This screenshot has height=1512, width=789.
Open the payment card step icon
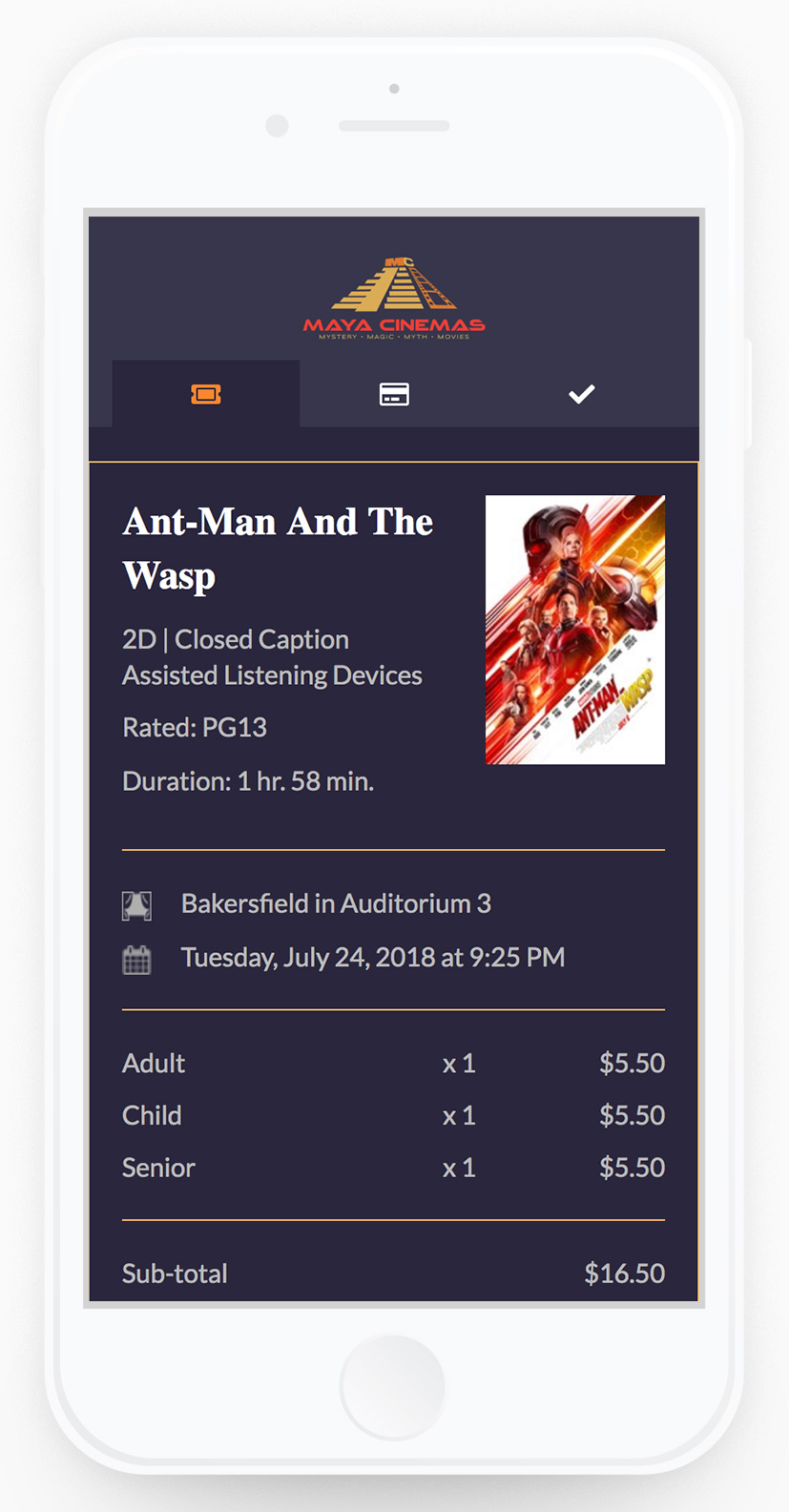393,393
